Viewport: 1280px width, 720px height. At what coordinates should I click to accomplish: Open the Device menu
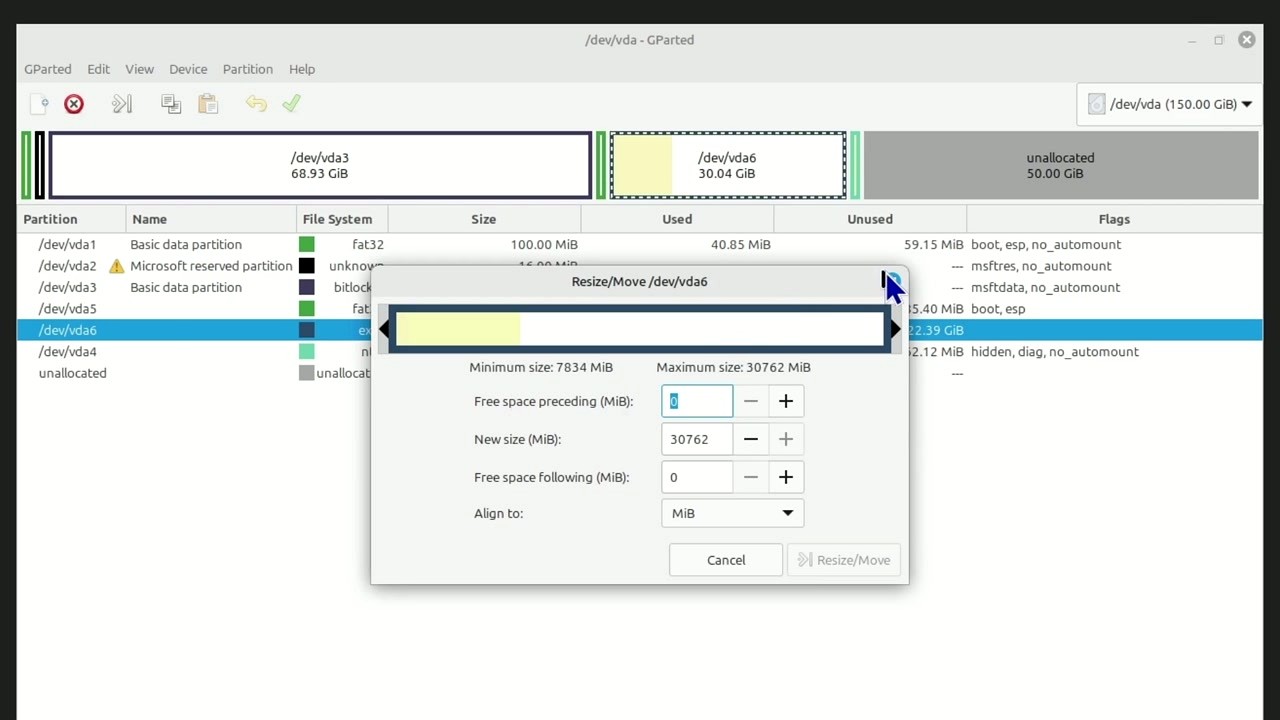point(188,69)
